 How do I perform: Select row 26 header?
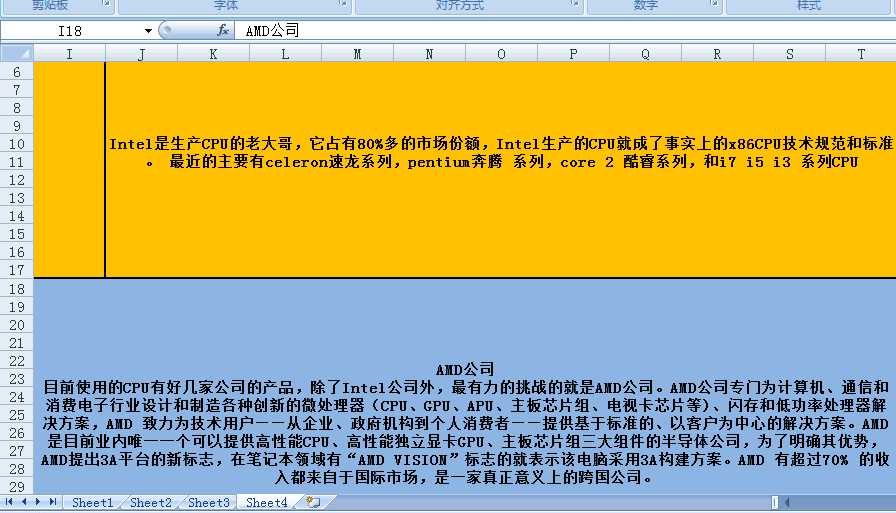point(17,432)
